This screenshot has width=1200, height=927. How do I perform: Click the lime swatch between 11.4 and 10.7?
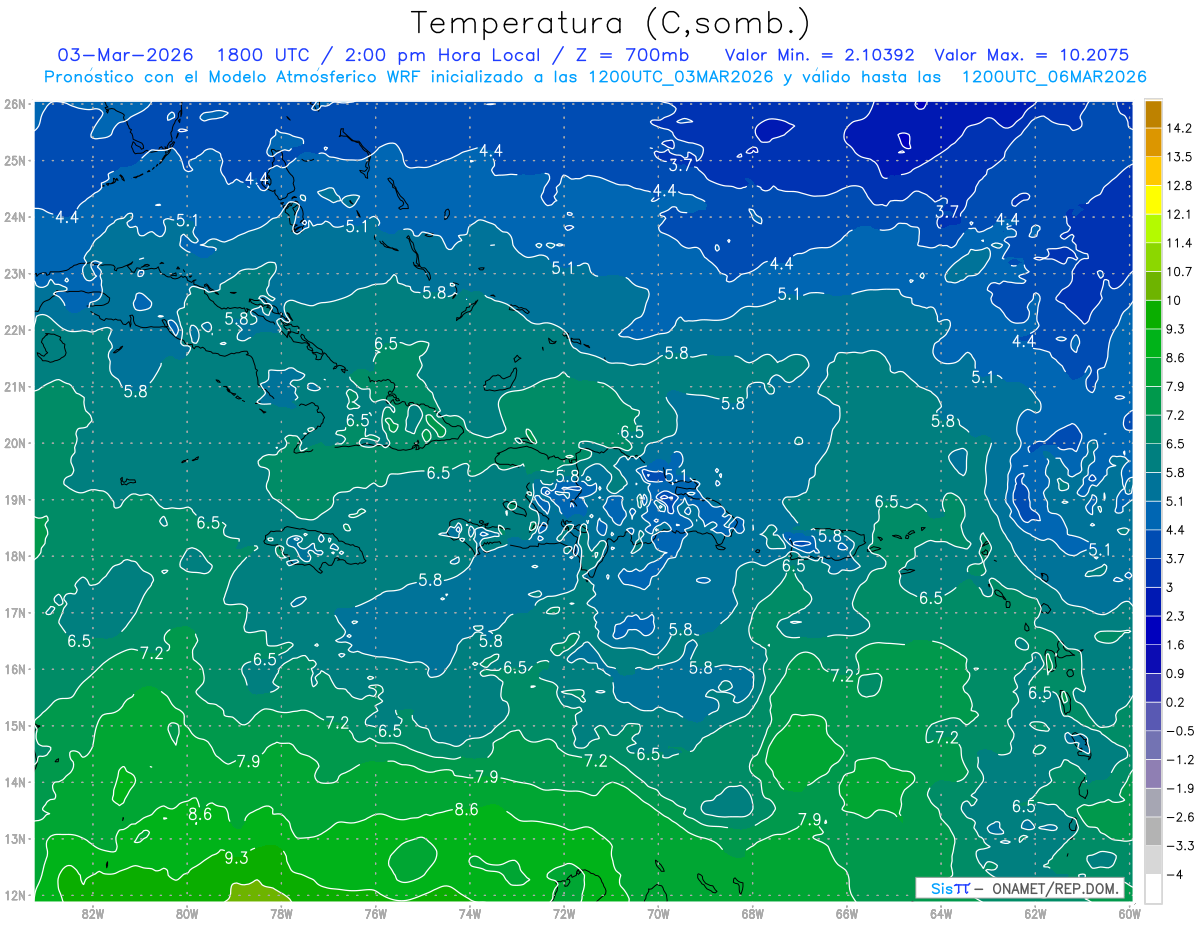(1154, 256)
